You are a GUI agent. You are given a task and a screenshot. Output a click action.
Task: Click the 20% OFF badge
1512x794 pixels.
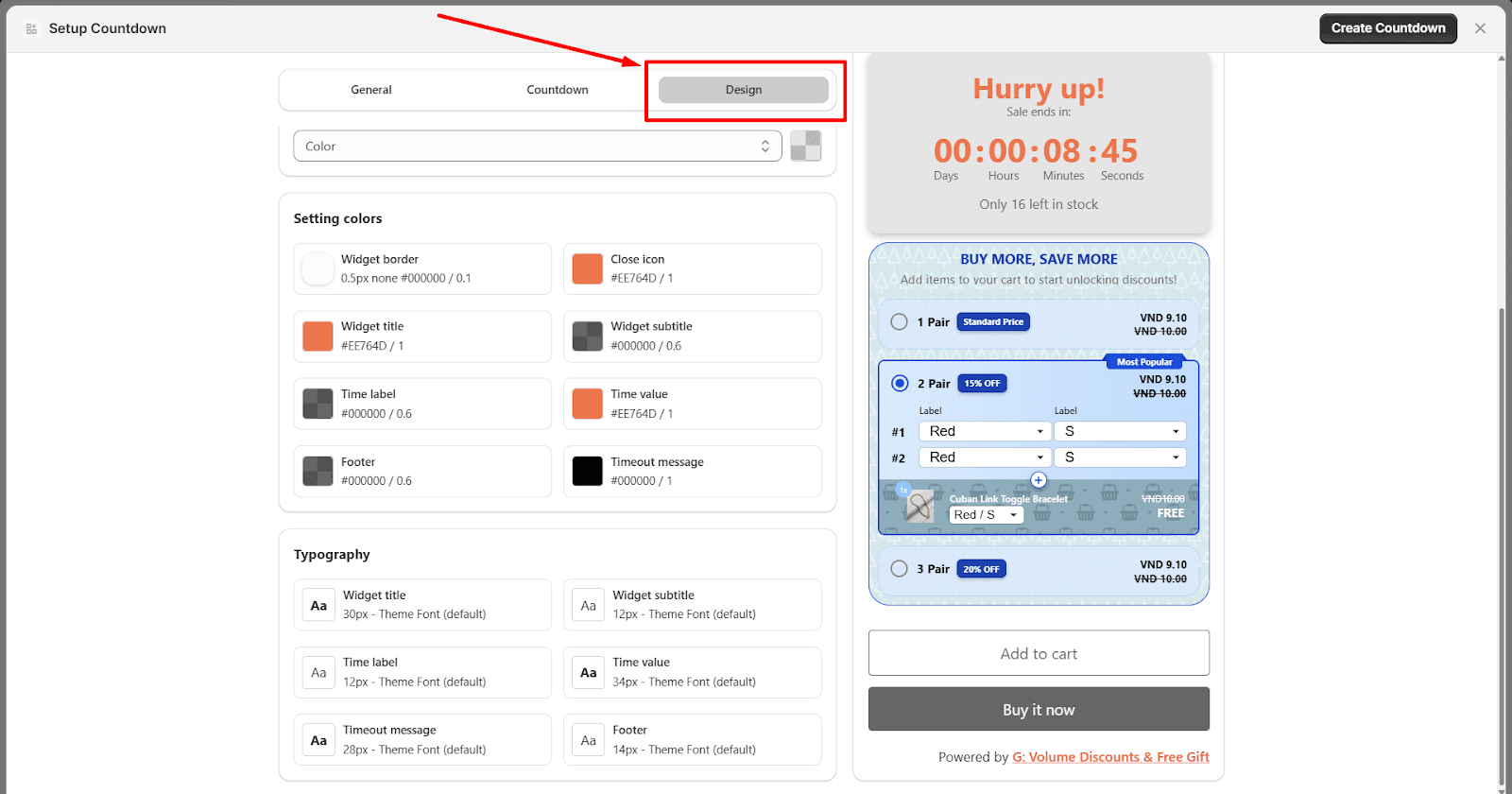tap(982, 569)
